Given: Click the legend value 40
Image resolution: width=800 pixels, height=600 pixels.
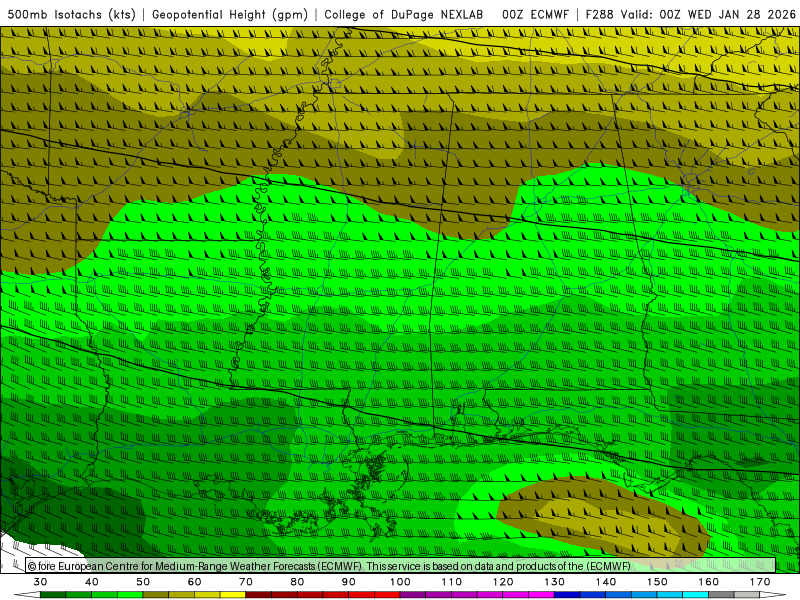Looking at the screenshot, I should (x=92, y=582).
